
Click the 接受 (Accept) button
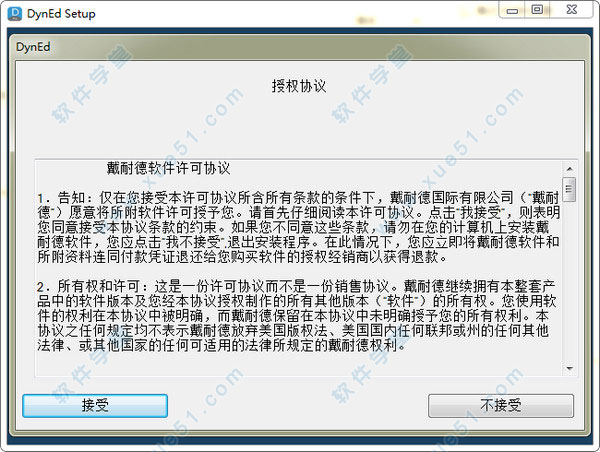click(x=95, y=405)
